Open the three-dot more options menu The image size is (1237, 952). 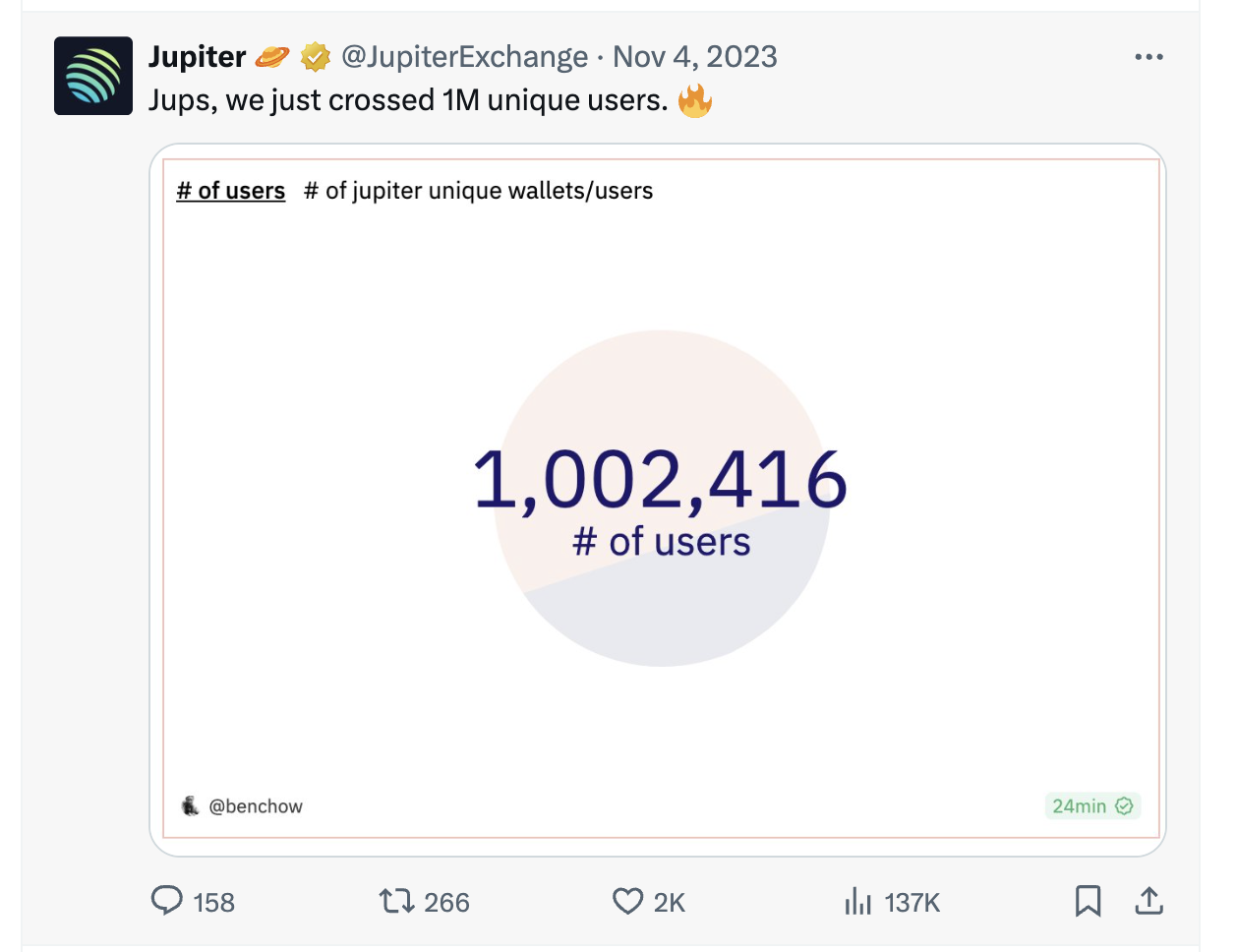tap(1149, 57)
